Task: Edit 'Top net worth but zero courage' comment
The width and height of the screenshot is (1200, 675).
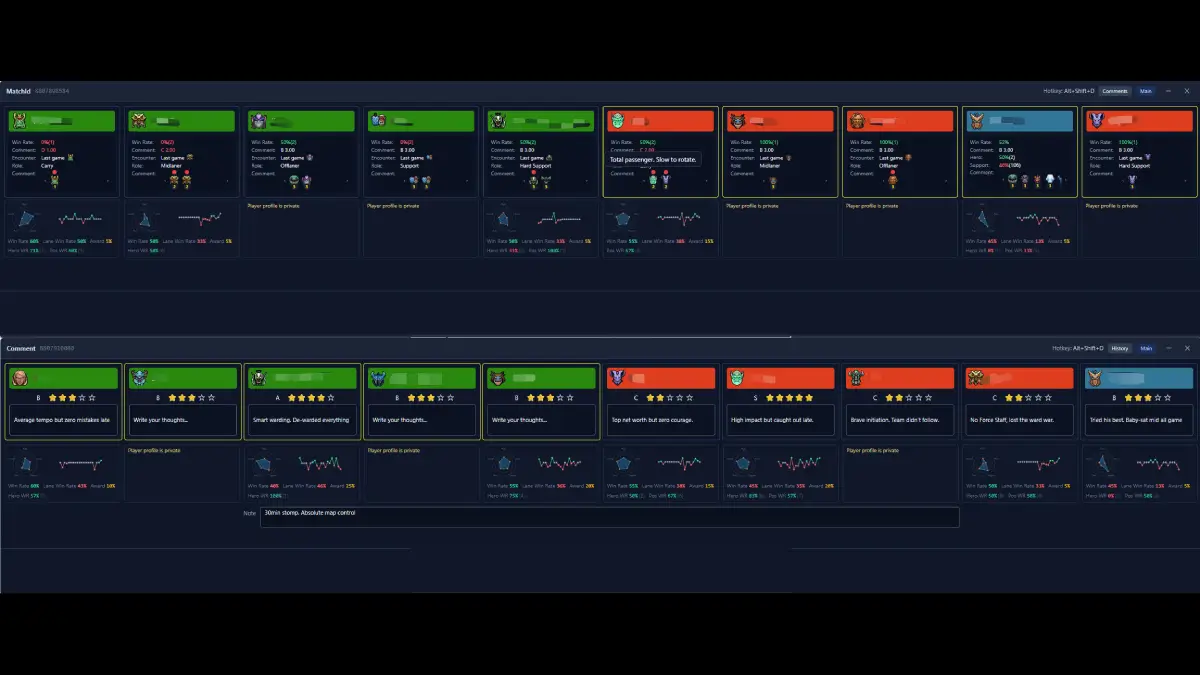Action: tap(661, 420)
